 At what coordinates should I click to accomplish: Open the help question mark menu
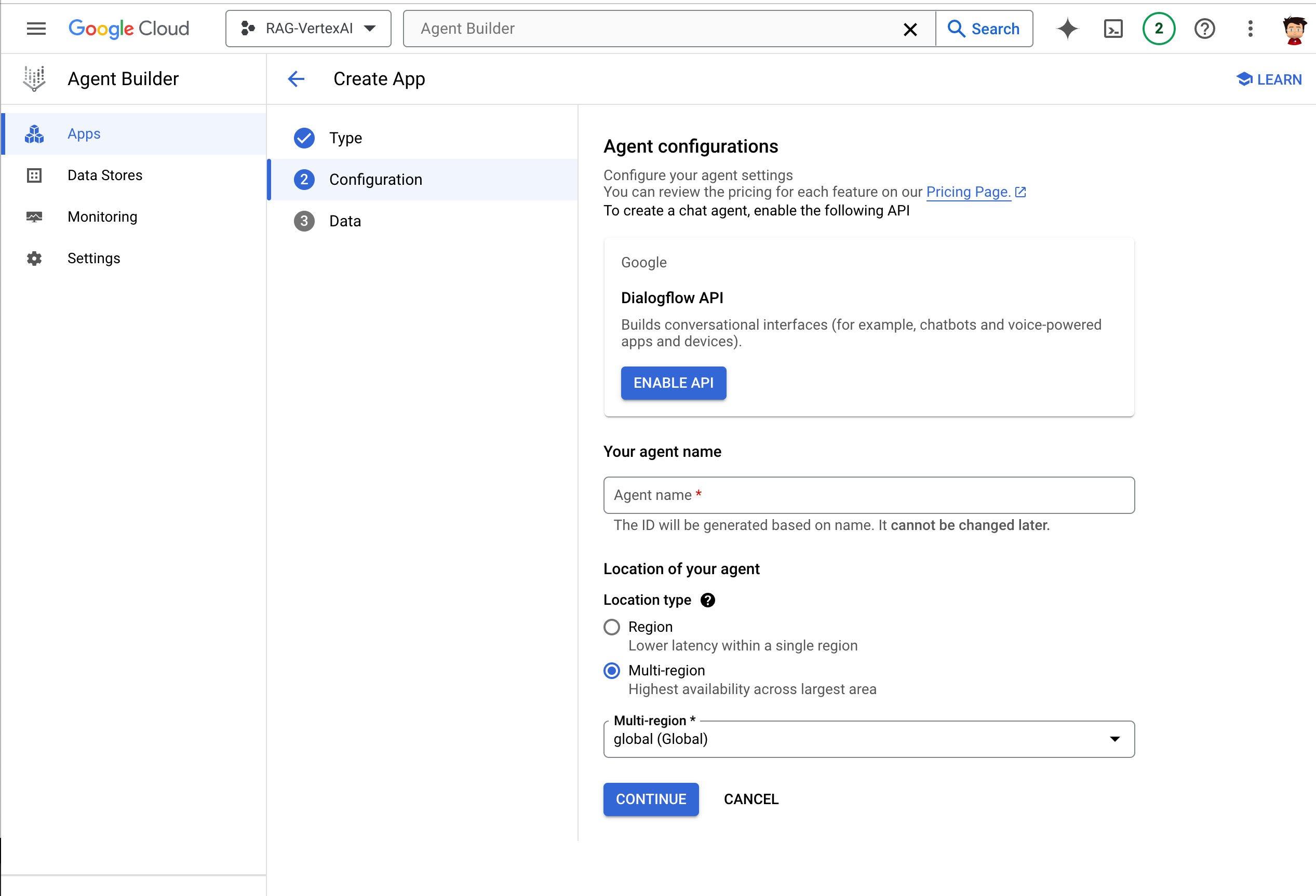pyautogui.click(x=1204, y=29)
